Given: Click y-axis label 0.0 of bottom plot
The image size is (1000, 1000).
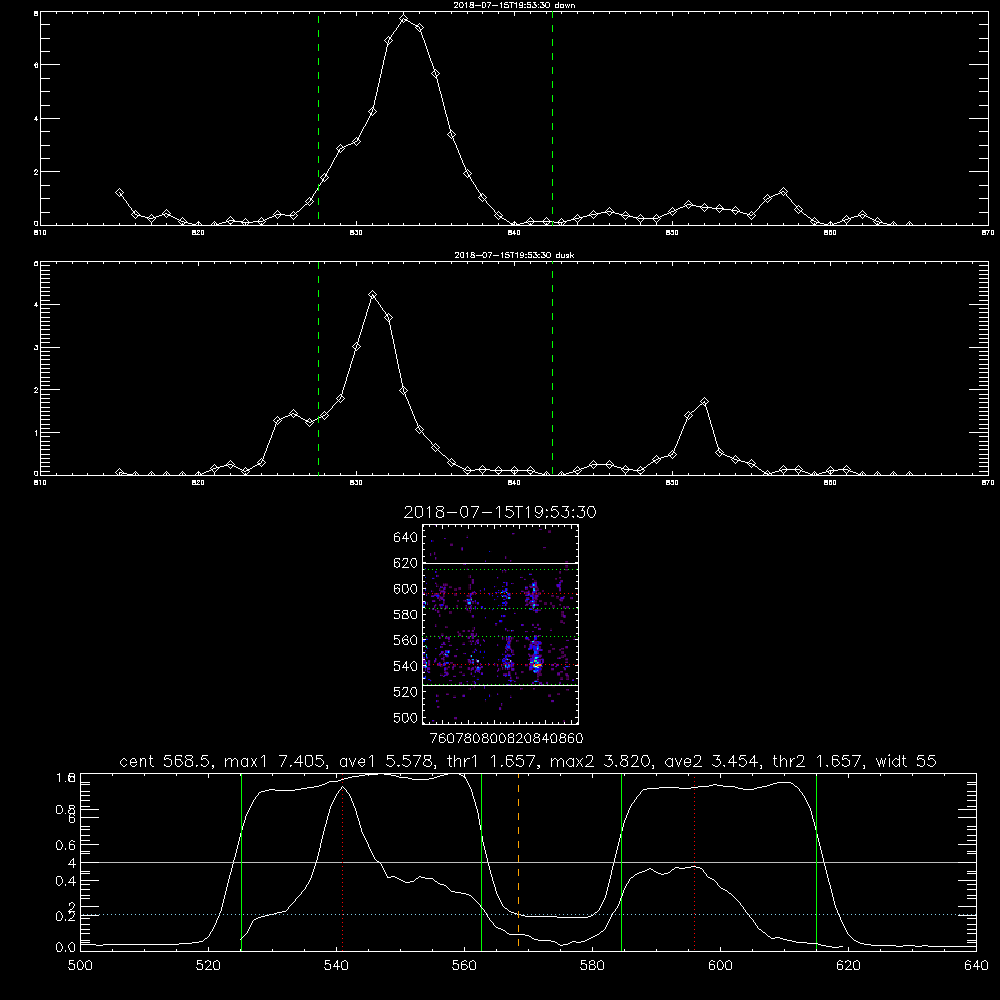Looking at the screenshot, I should coord(65,947).
